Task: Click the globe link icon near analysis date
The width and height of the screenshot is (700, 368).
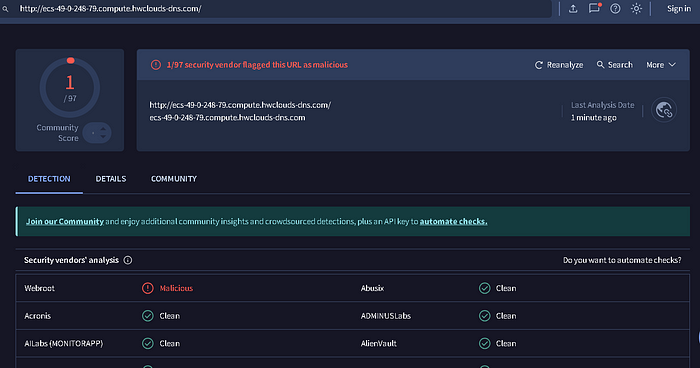Action: 664,110
